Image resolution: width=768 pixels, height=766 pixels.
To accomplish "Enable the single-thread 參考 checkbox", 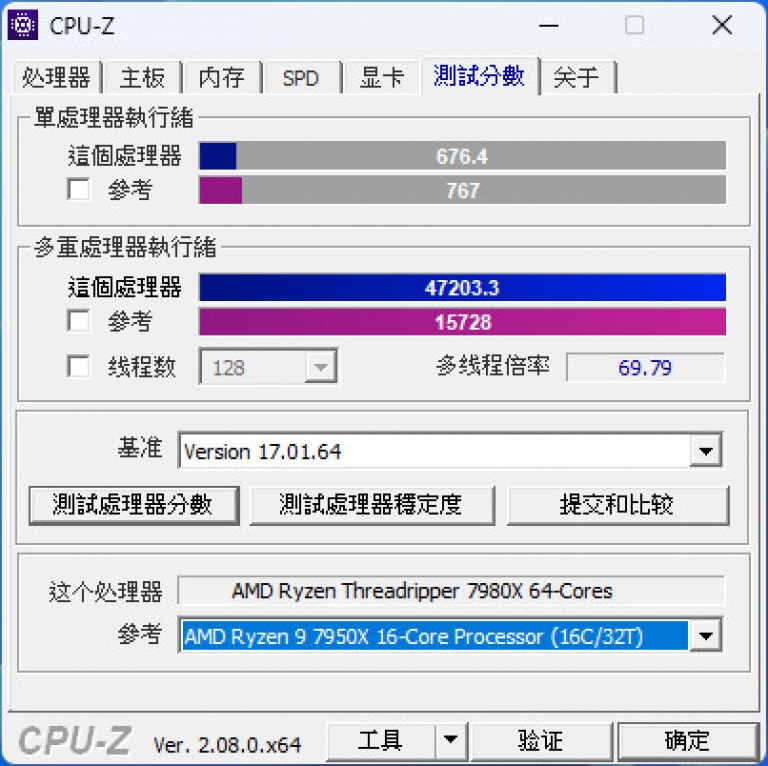I will (78, 189).
